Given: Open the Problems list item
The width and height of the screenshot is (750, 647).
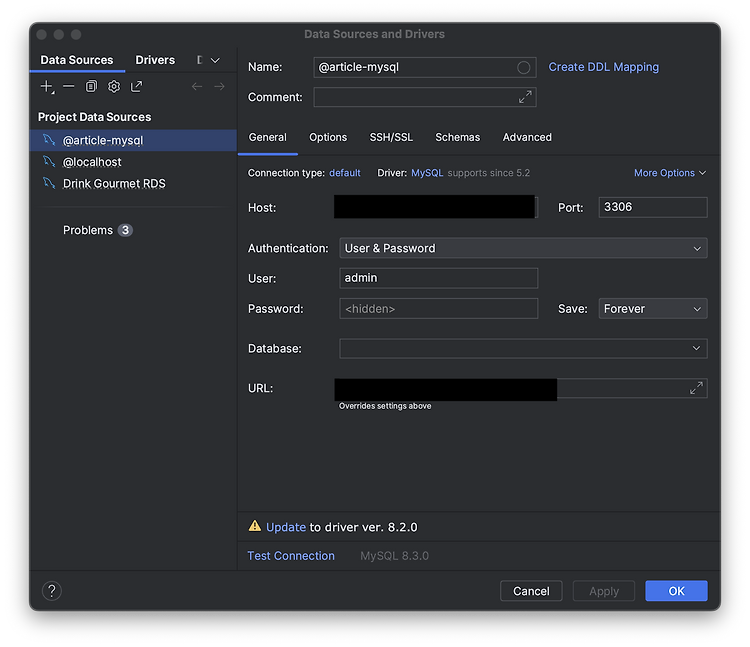Looking at the screenshot, I should 133,230.
